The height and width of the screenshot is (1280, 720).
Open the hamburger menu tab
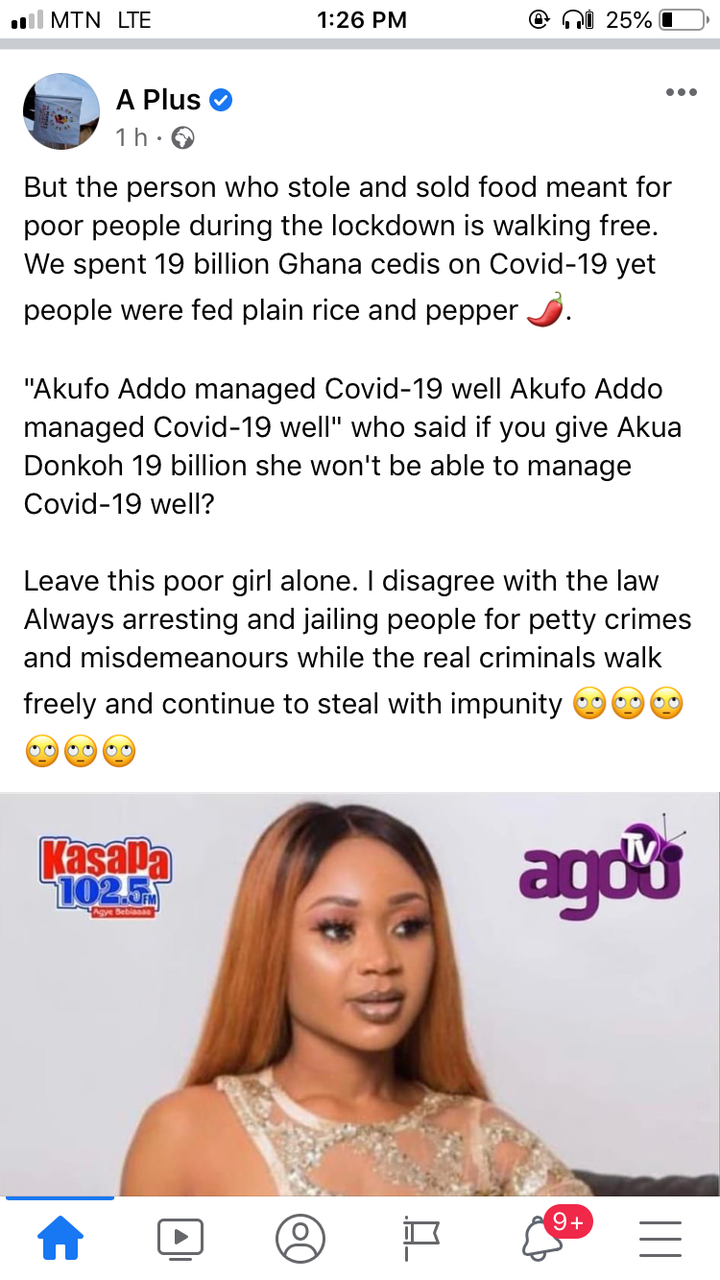coord(660,1239)
